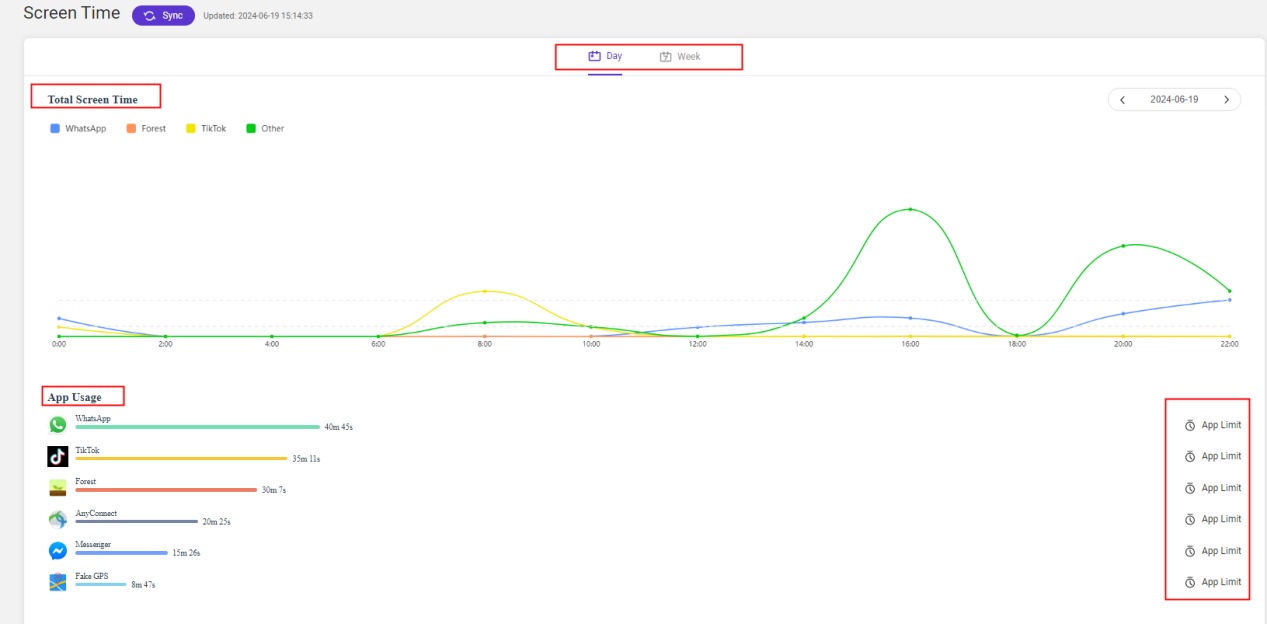Hide the TikTok legend series

point(206,129)
